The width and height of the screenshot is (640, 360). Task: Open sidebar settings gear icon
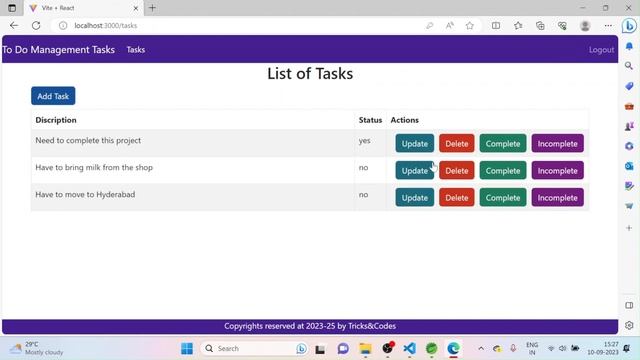[629, 325]
